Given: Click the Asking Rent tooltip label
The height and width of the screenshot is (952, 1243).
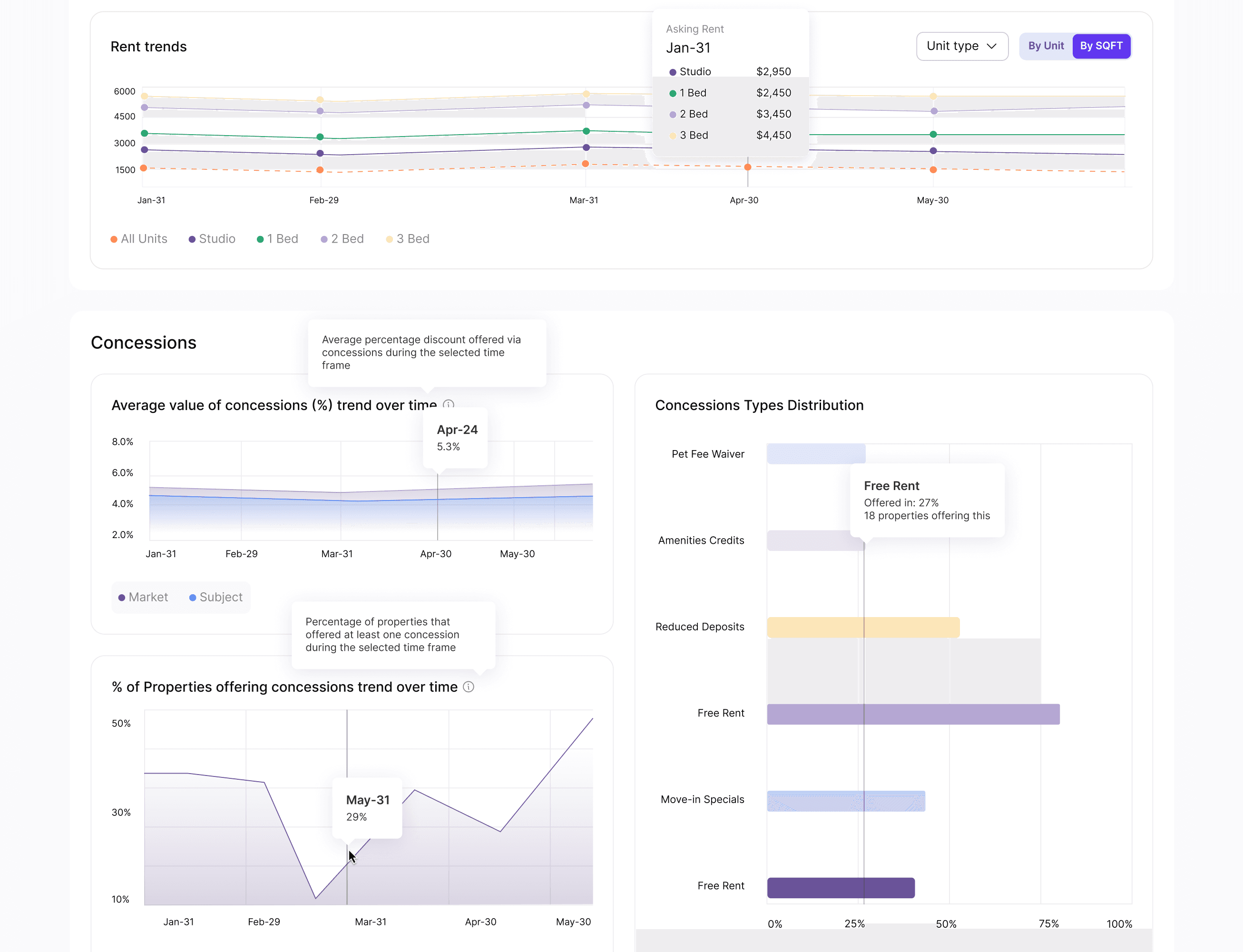Looking at the screenshot, I should 695,29.
